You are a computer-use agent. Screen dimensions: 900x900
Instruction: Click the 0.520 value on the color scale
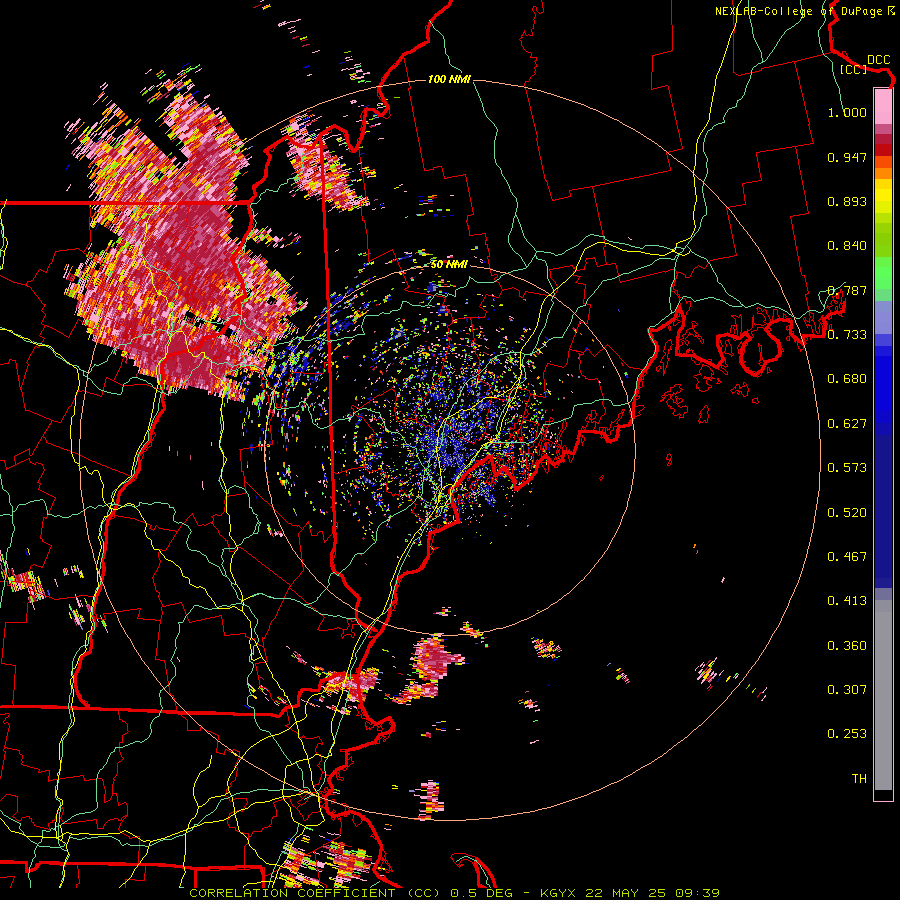point(847,513)
